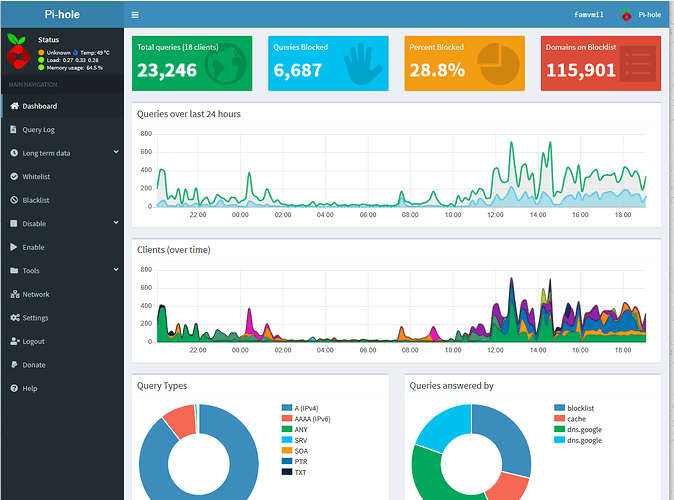Toggle cache legend swatch

[559, 418]
